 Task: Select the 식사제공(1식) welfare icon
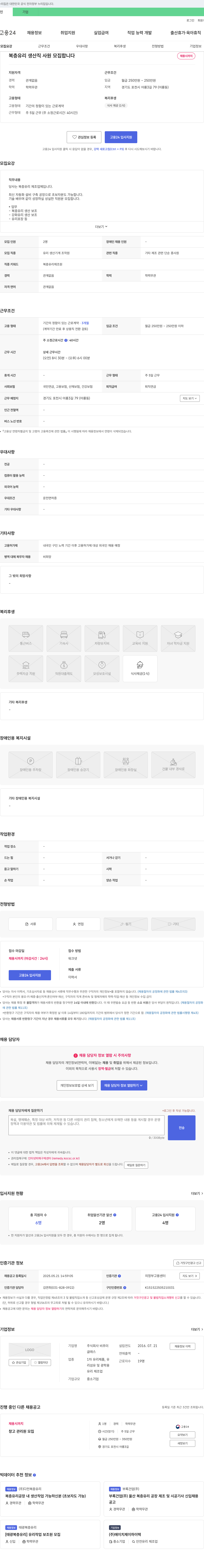click(x=140, y=669)
